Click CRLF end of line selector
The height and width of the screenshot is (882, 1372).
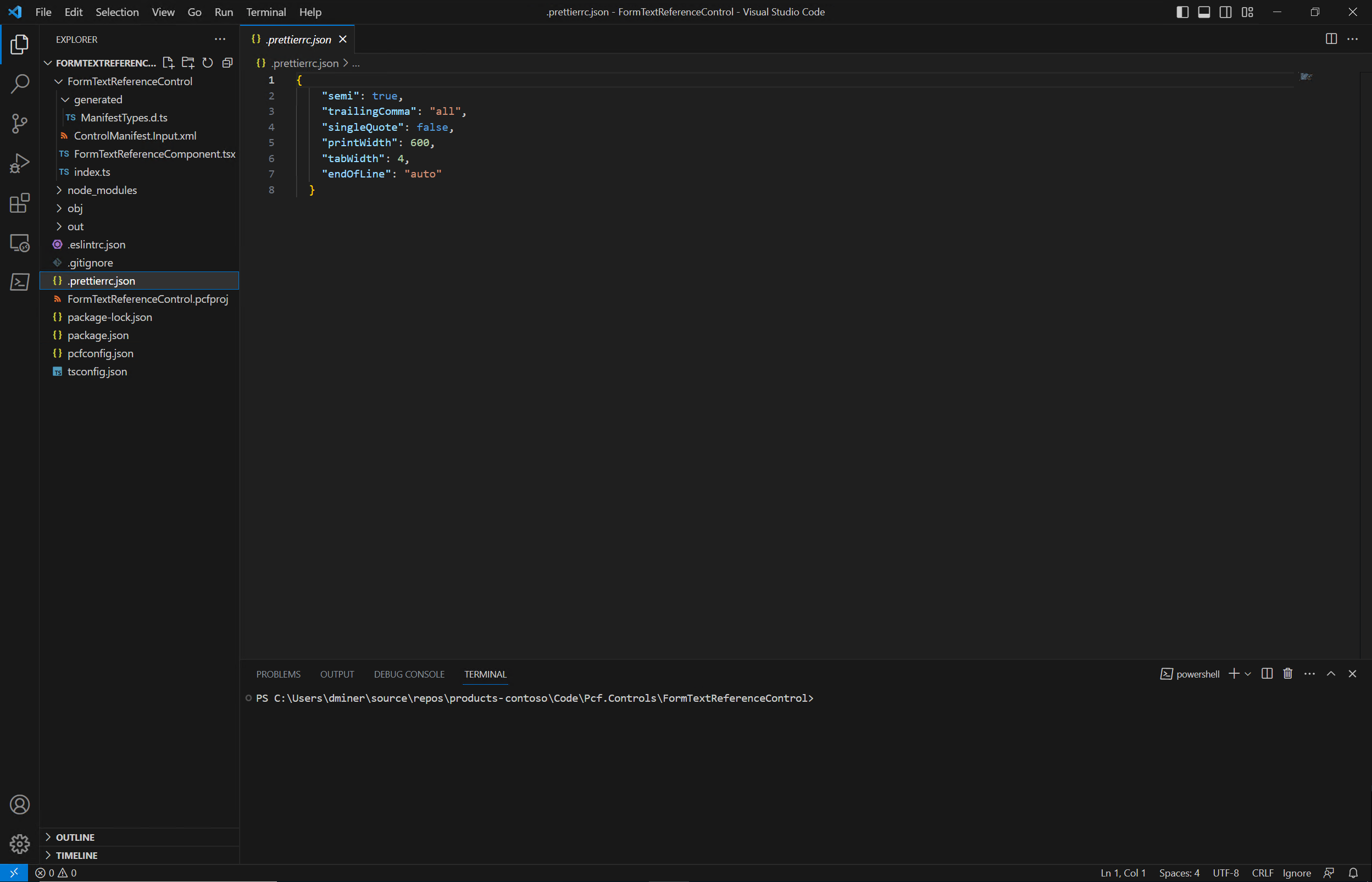[1263, 873]
